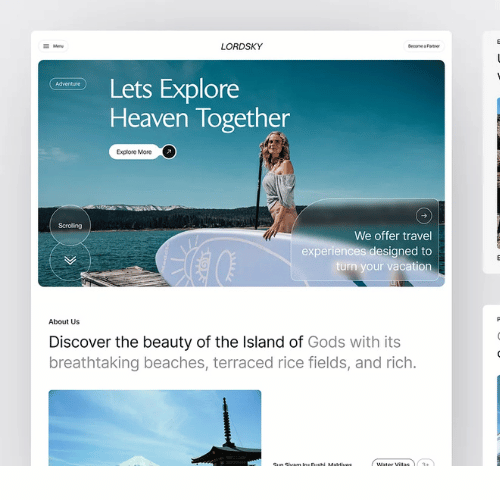
Task: Click the Discover the beauty headline text
Action: tap(233, 352)
